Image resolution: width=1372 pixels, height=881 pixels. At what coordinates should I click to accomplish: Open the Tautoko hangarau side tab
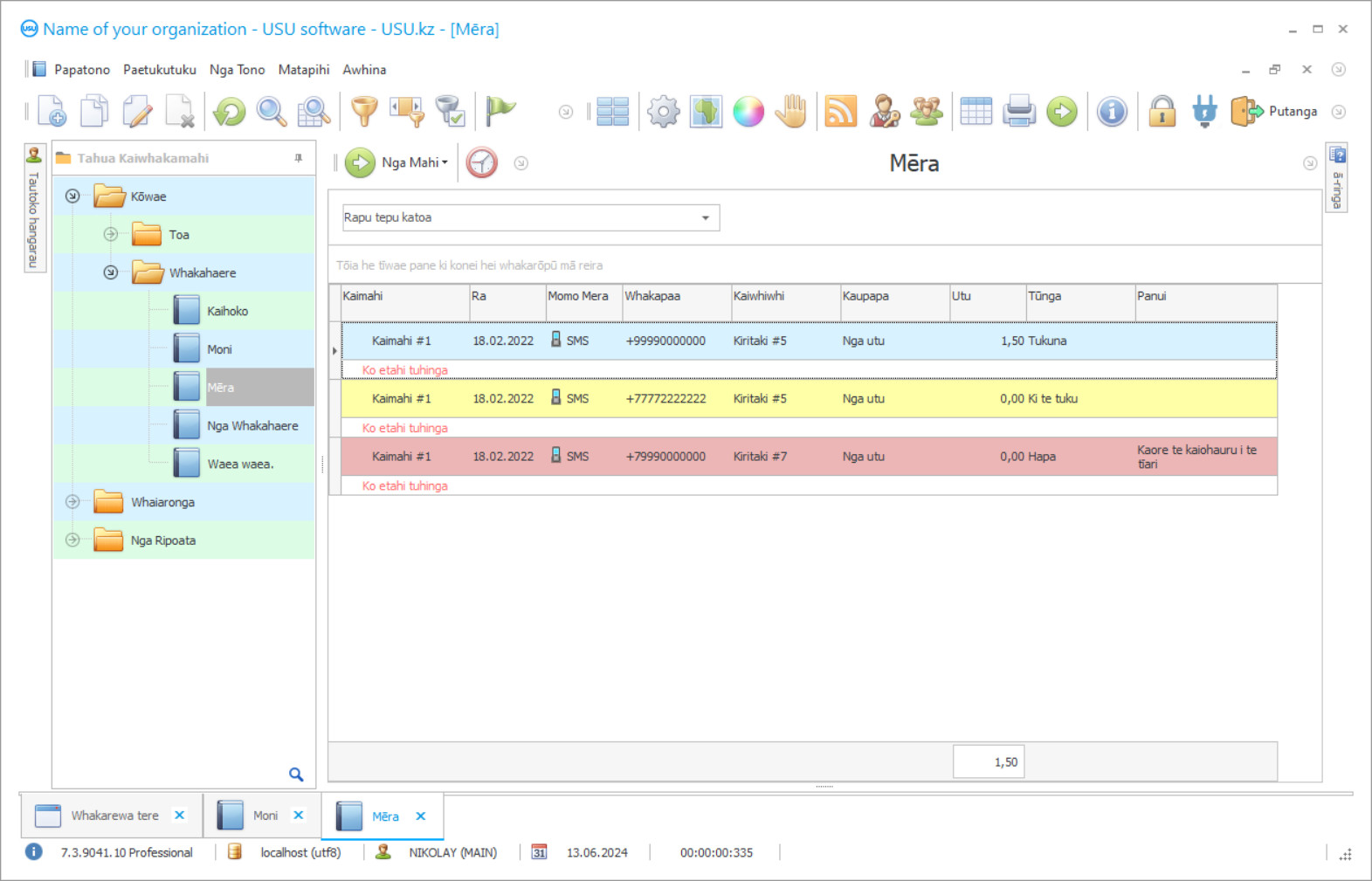[x=34, y=208]
